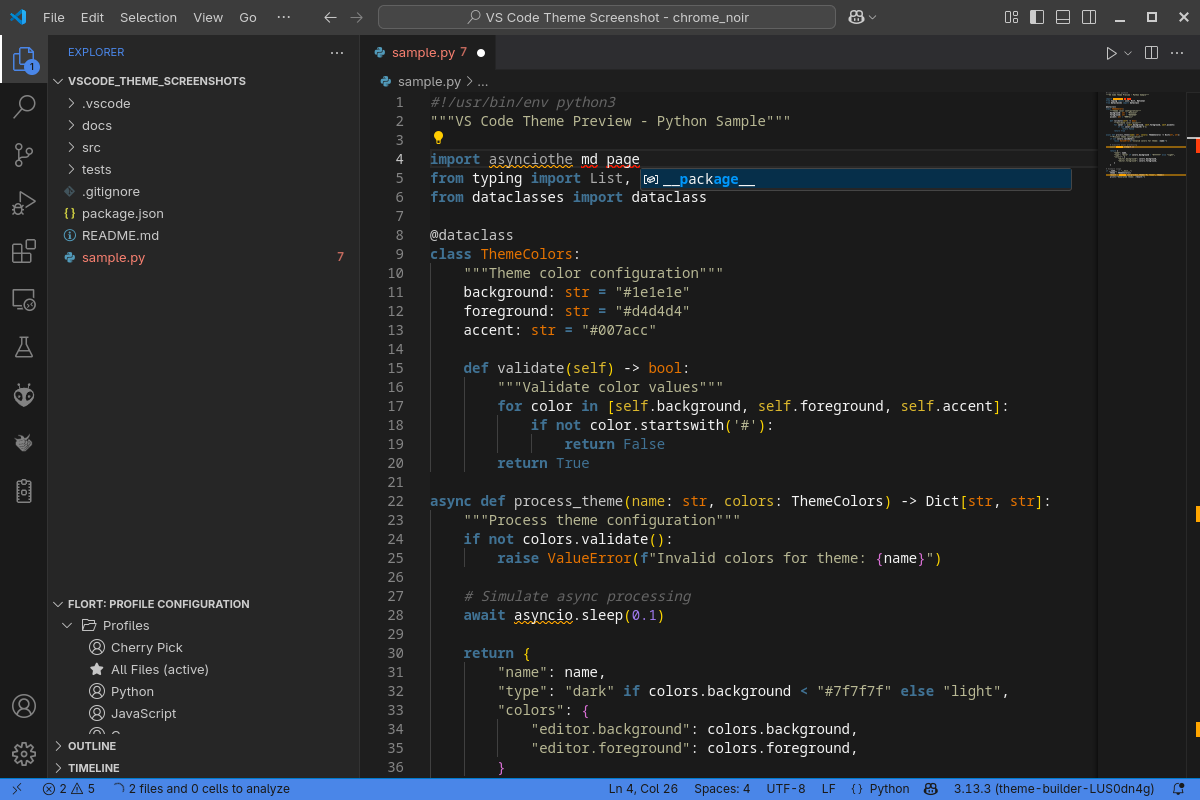Split the editor to the right
The image size is (1200, 800).
1151,53
